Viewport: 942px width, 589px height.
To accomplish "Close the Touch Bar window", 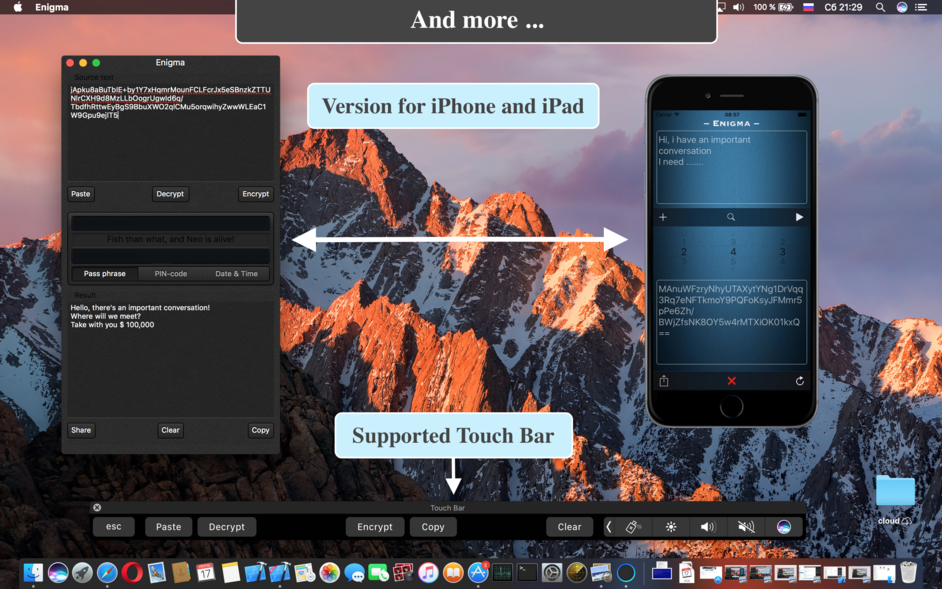I will [97, 508].
